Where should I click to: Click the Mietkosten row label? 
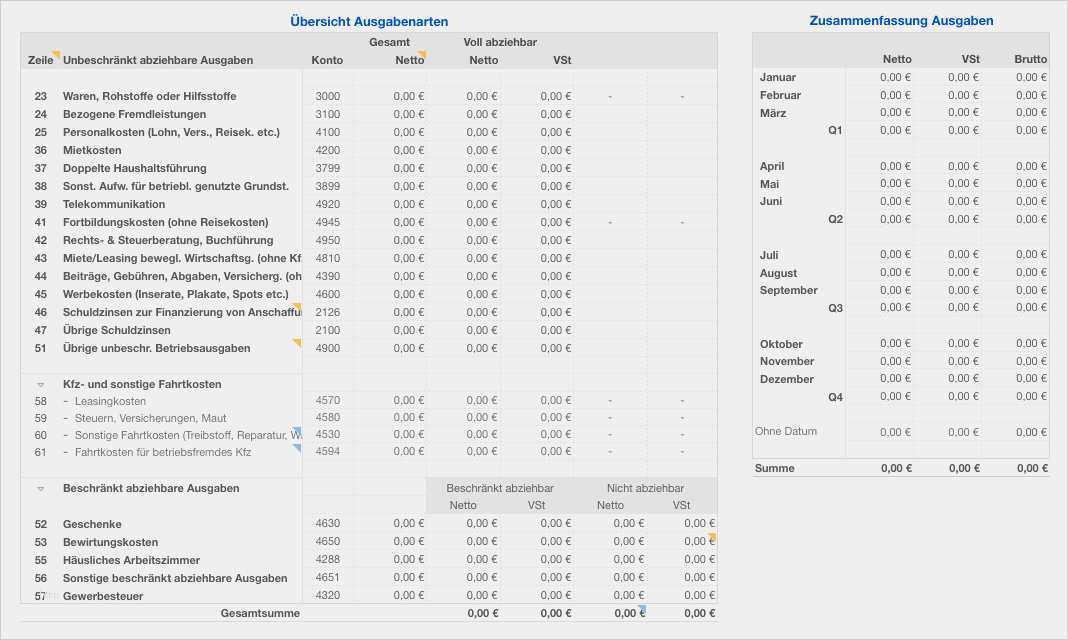point(92,150)
